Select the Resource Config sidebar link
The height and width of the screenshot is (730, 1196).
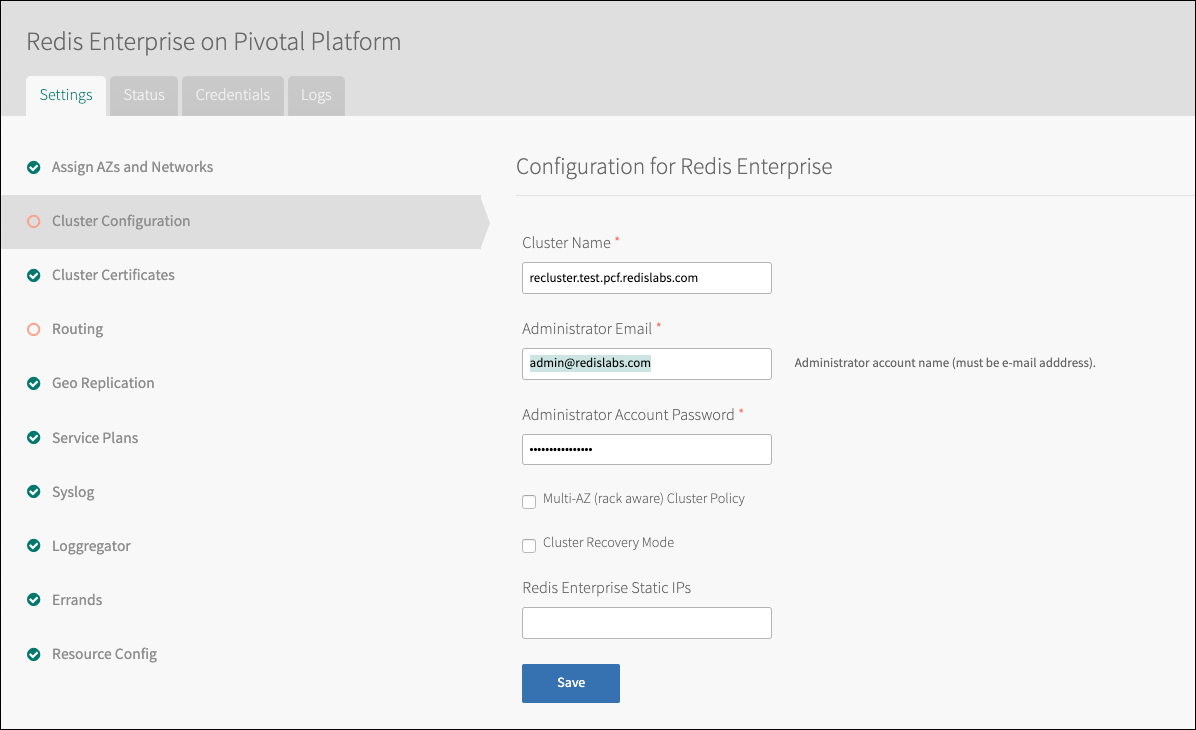[104, 654]
